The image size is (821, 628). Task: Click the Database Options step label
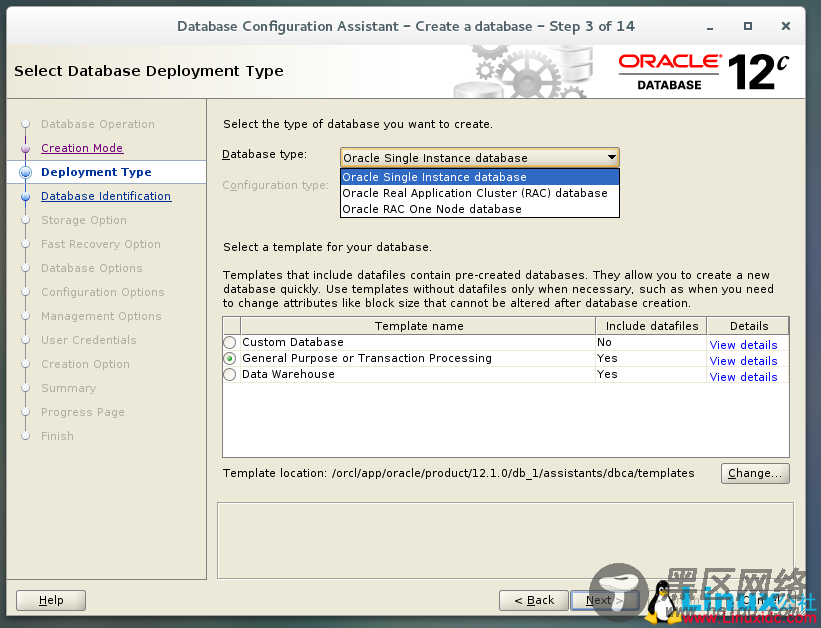tap(92, 268)
